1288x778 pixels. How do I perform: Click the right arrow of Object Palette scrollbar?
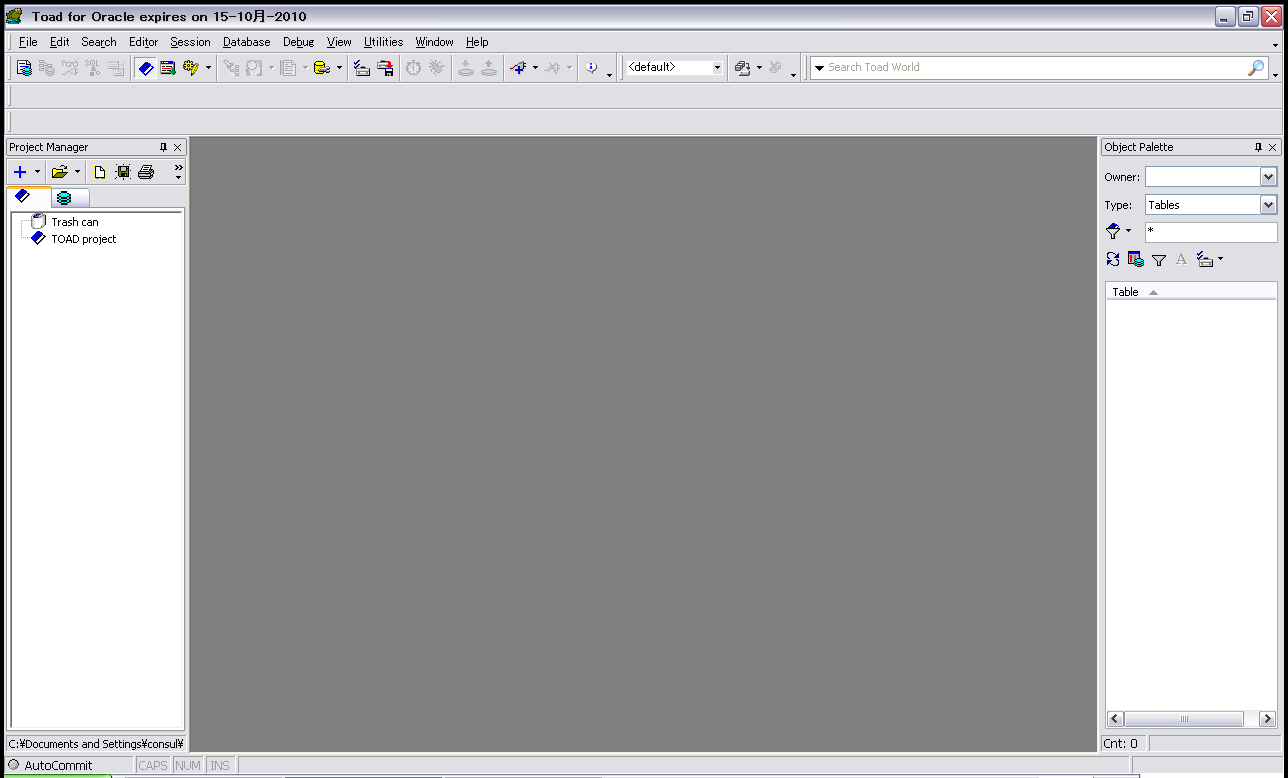coord(1267,719)
